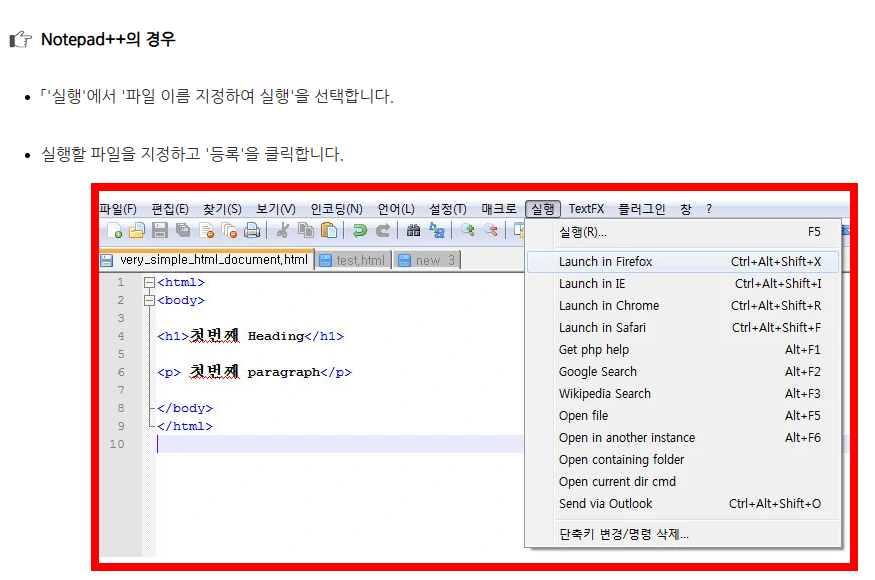Open Find using the binoculars icon

coord(413,230)
